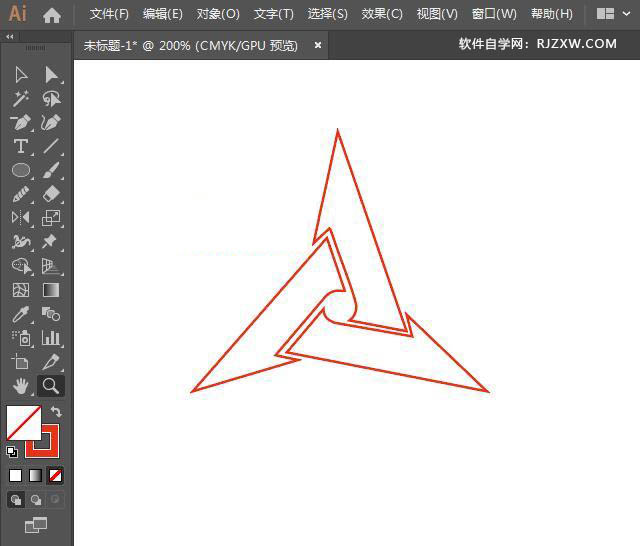
Task: Select the Perspective Grid tool
Action: click(51, 266)
